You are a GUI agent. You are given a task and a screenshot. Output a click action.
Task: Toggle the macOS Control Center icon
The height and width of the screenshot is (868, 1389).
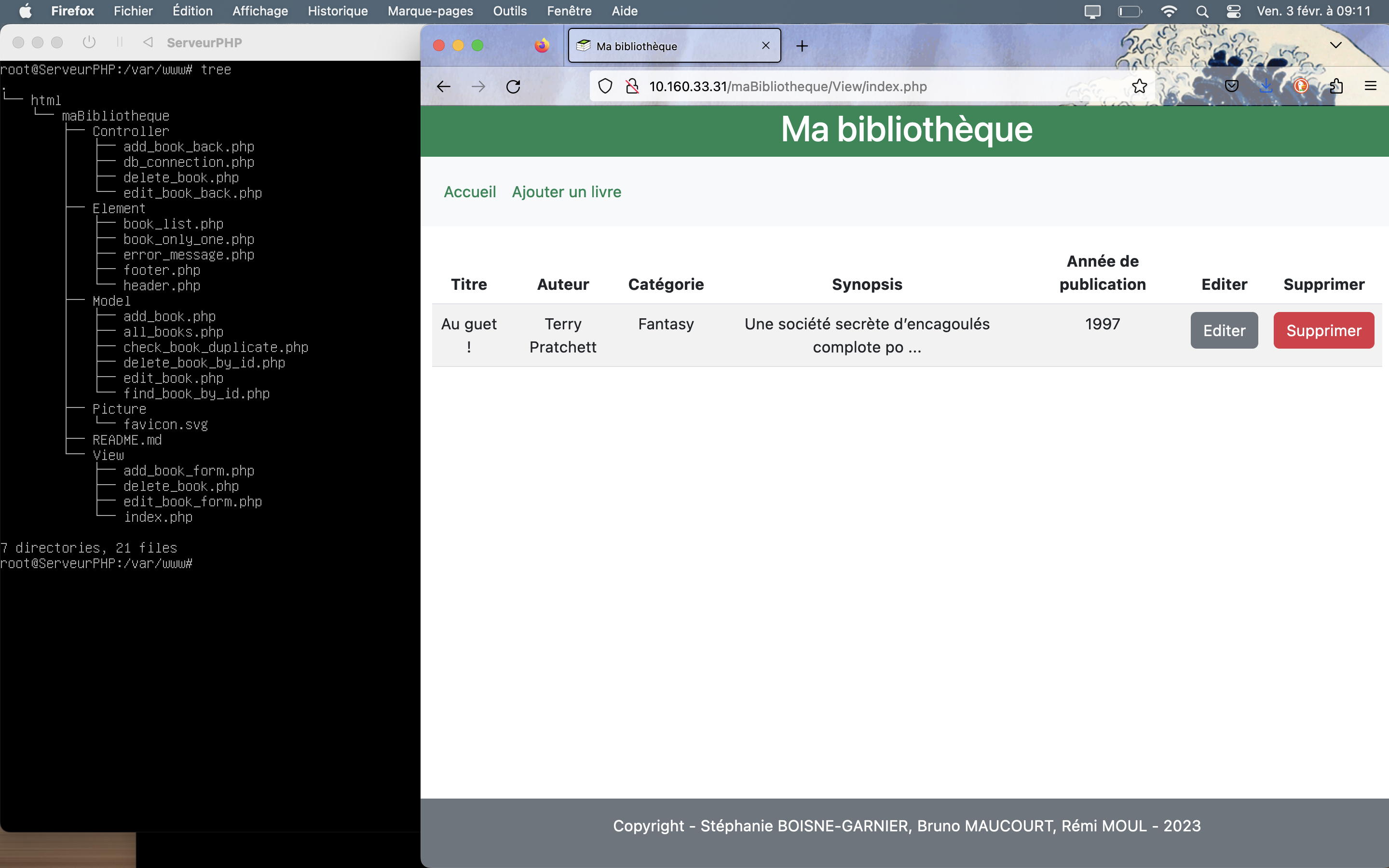click(1233, 12)
